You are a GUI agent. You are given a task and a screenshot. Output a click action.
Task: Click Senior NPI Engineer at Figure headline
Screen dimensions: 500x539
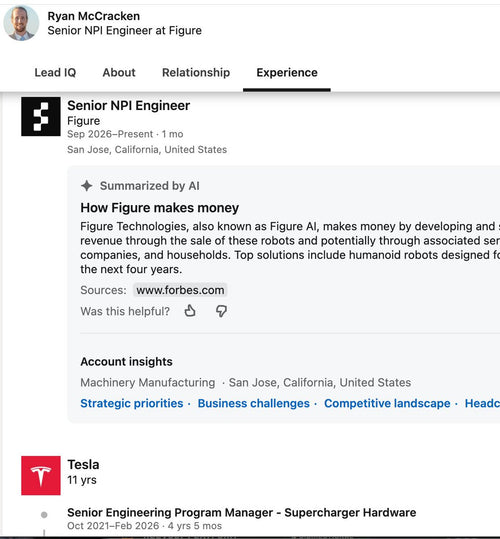point(124,31)
